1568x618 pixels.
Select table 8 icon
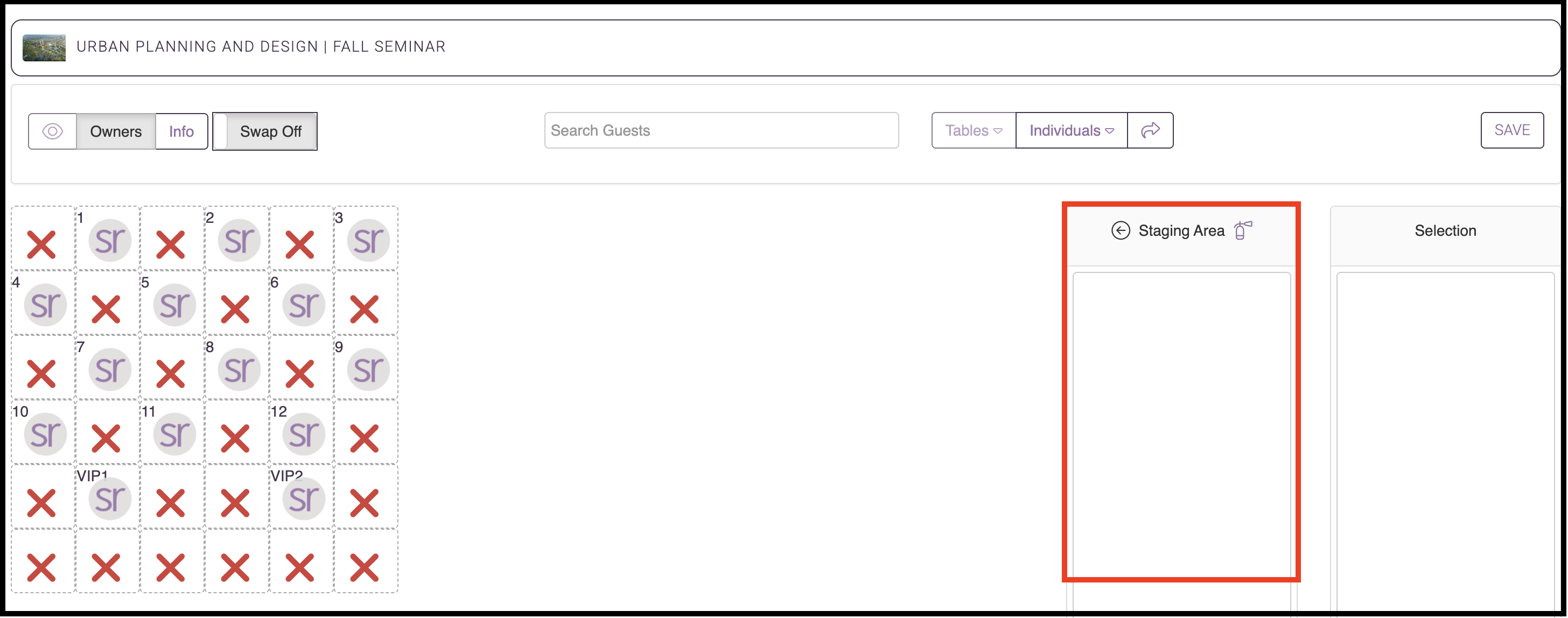(x=239, y=369)
